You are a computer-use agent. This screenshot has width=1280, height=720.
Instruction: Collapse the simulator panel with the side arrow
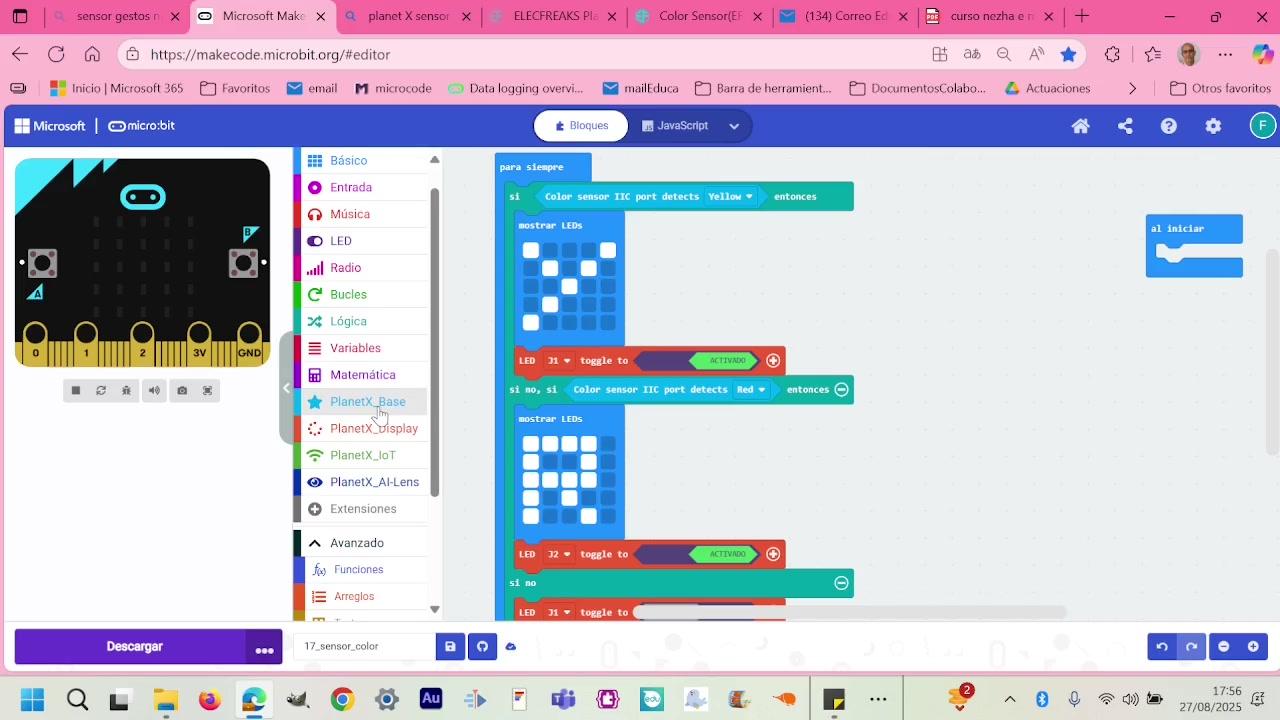(x=286, y=388)
